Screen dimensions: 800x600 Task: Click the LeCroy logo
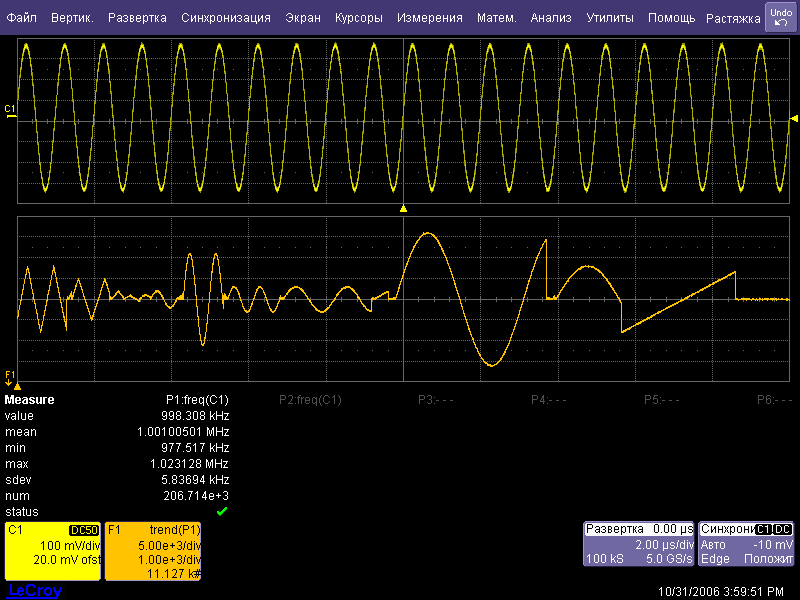tap(34, 591)
